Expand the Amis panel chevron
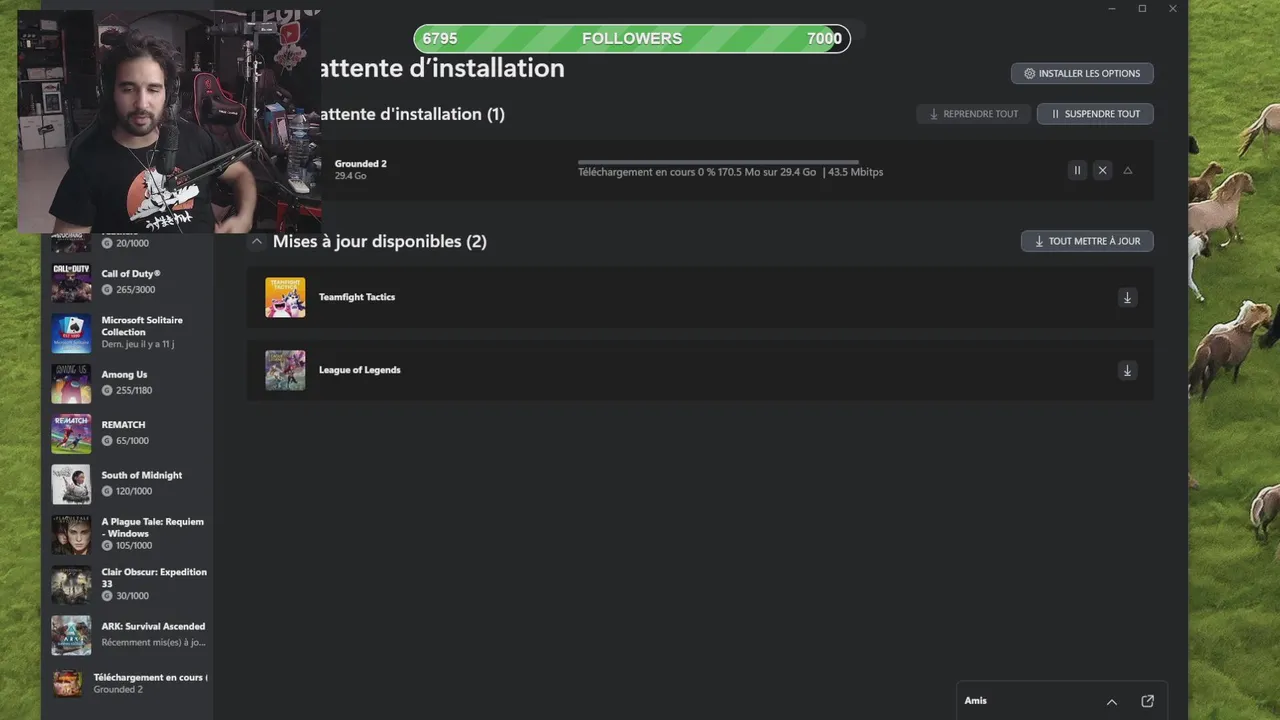Screen dimensions: 1280x720 pos(1111,701)
